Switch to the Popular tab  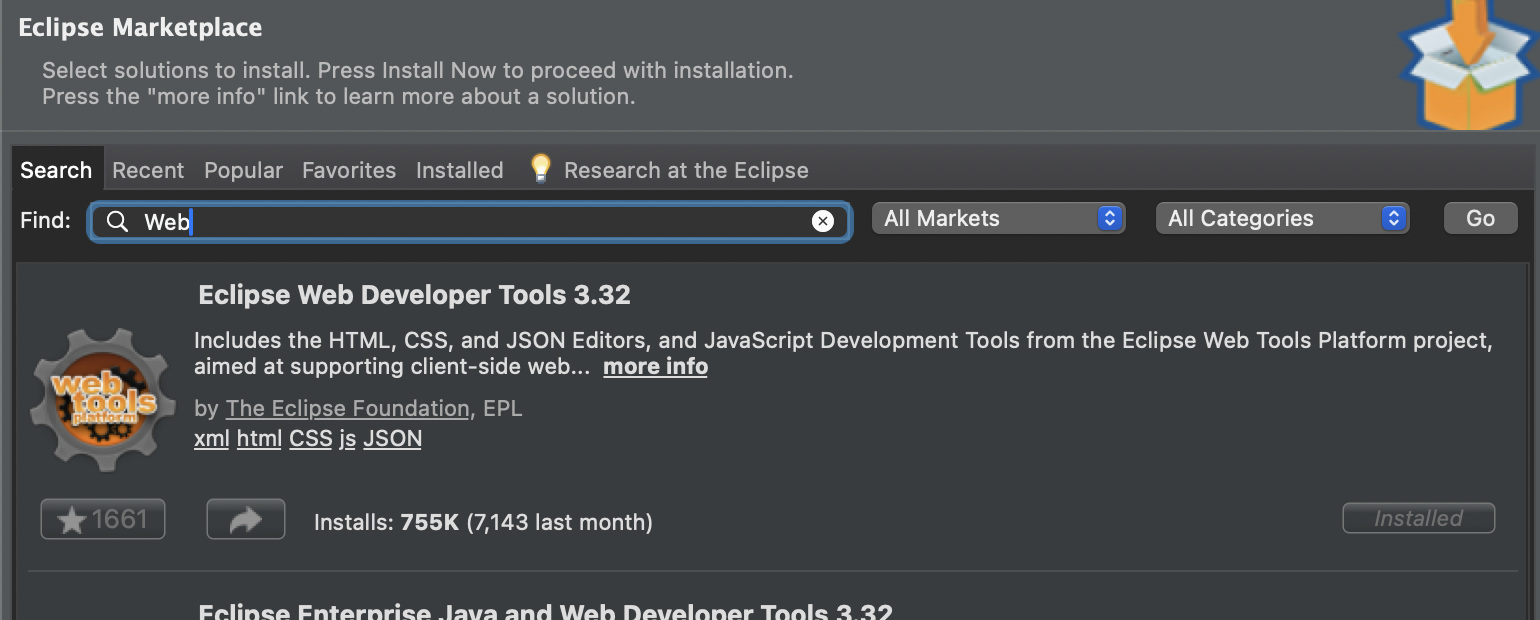(x=243, y=170)
